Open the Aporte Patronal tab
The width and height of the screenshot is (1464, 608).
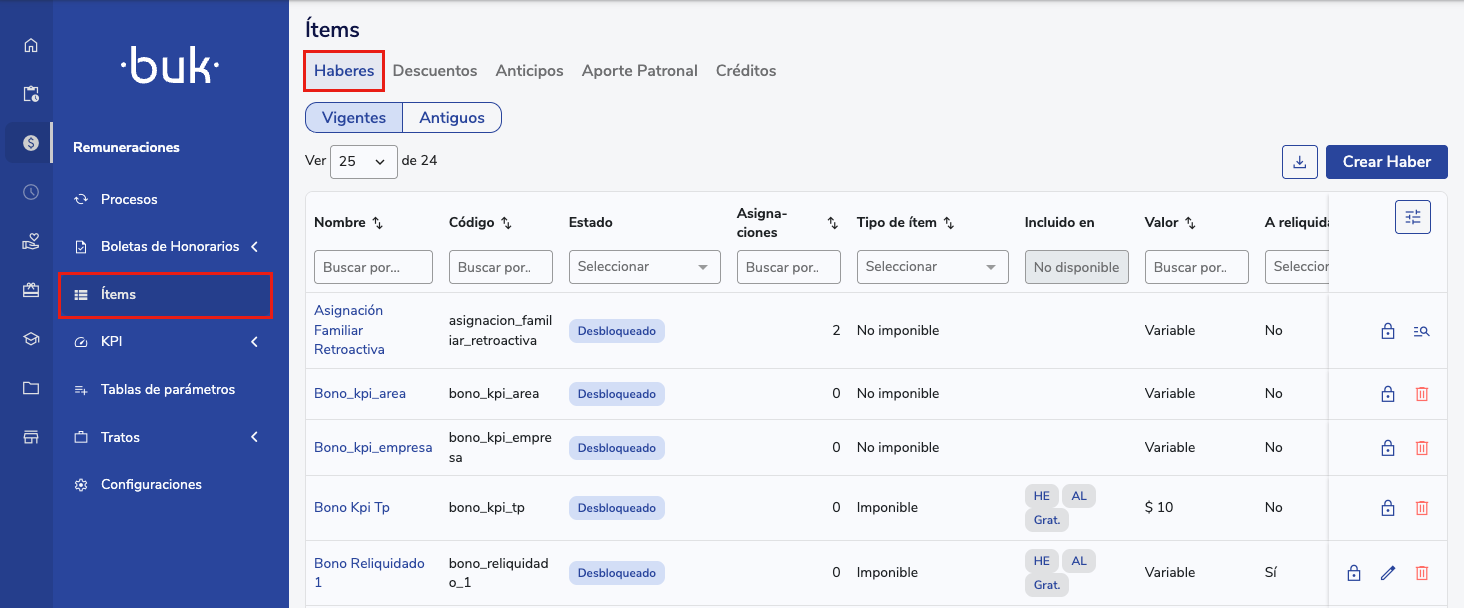(639, 71)
